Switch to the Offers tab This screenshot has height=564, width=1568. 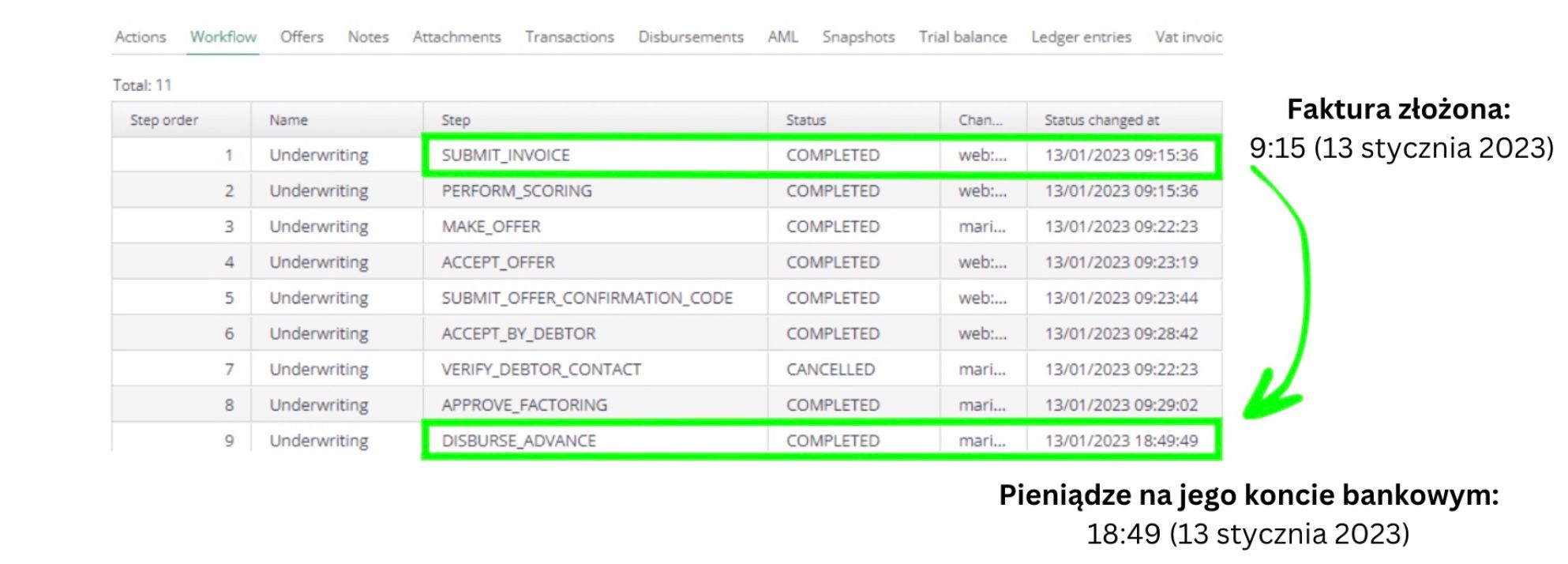[302, 37]
